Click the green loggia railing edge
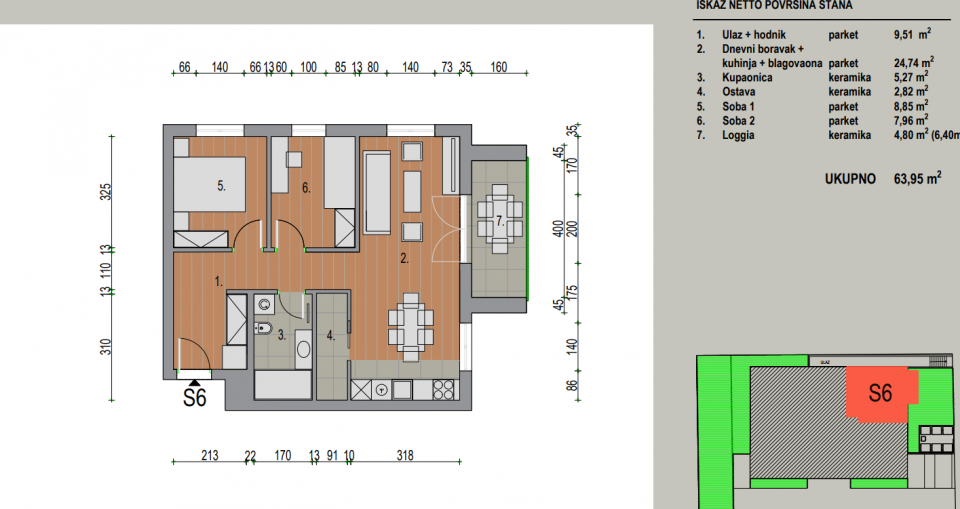960x509 pixels. (x=528, y=228)
